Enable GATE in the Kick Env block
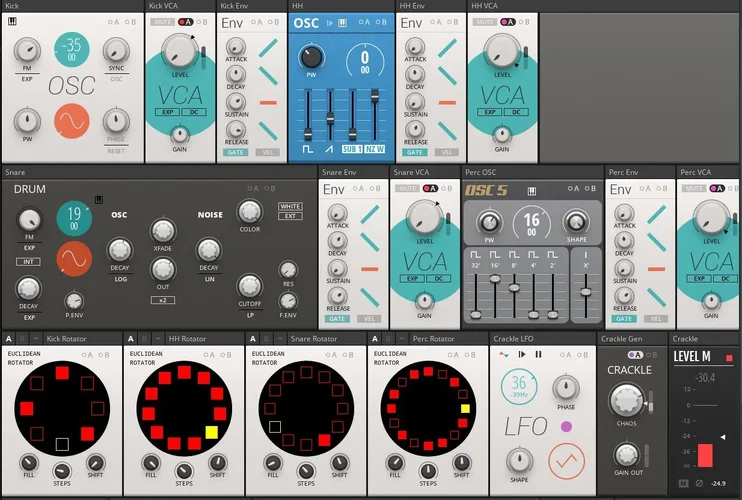The width and height of the screenshot is (742, 500). tap(235, 152)
